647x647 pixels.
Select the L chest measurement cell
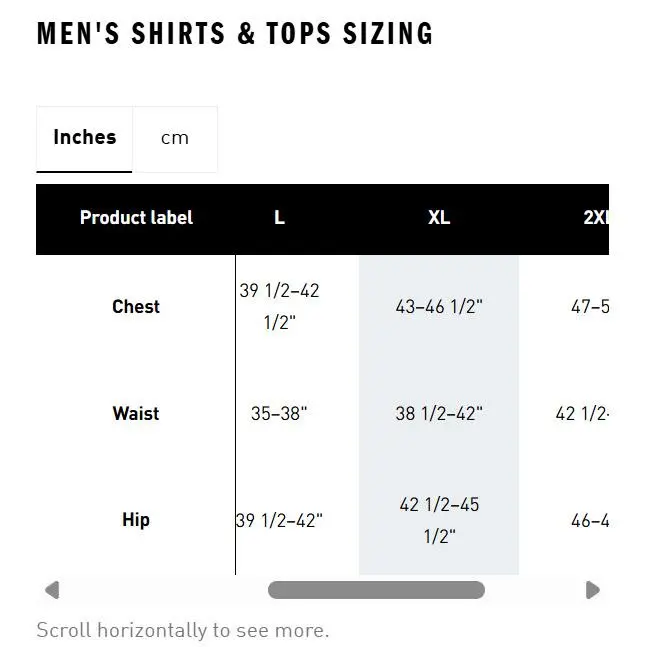pyautogui.click(x=279, y=307)
